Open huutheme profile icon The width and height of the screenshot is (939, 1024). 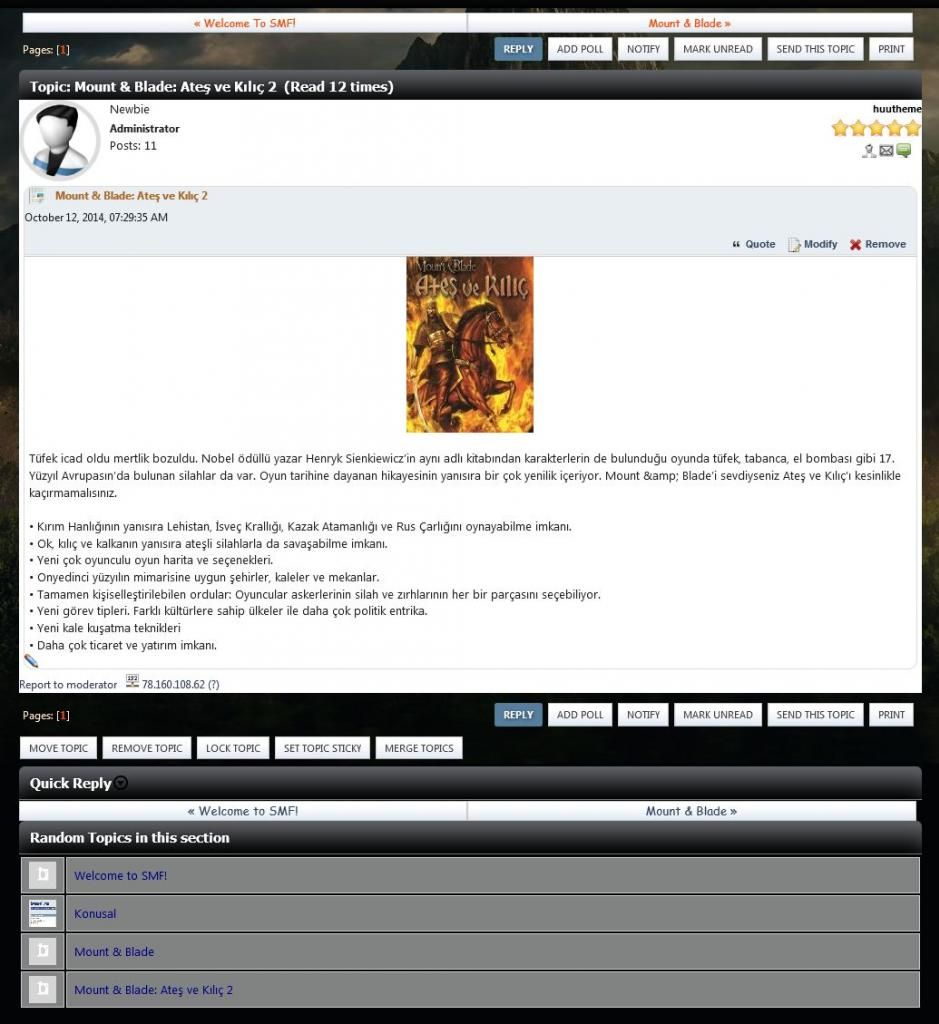pyautogui.click(x=868, y=151)
